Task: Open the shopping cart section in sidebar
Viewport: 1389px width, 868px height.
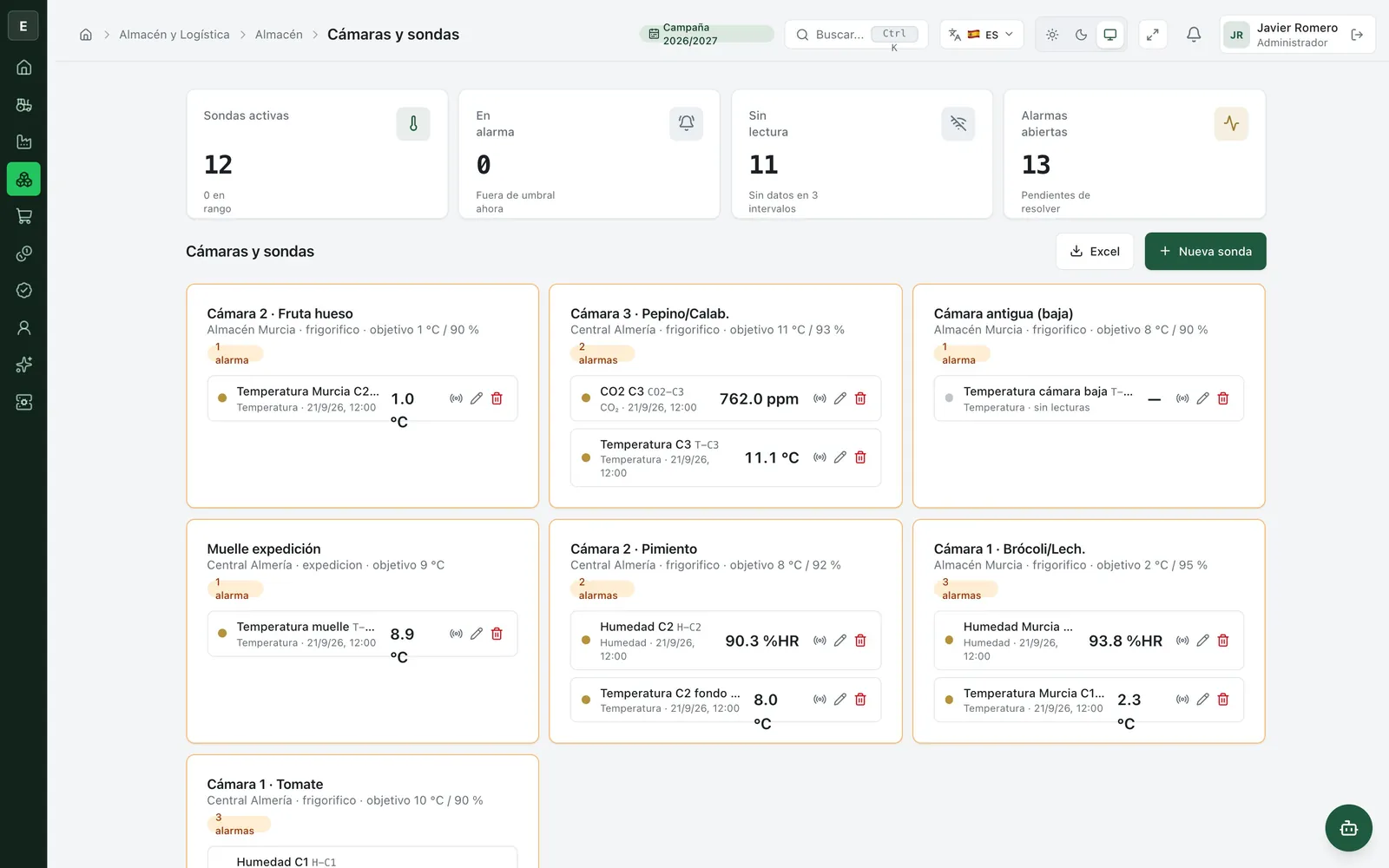Action: [24, 216]
